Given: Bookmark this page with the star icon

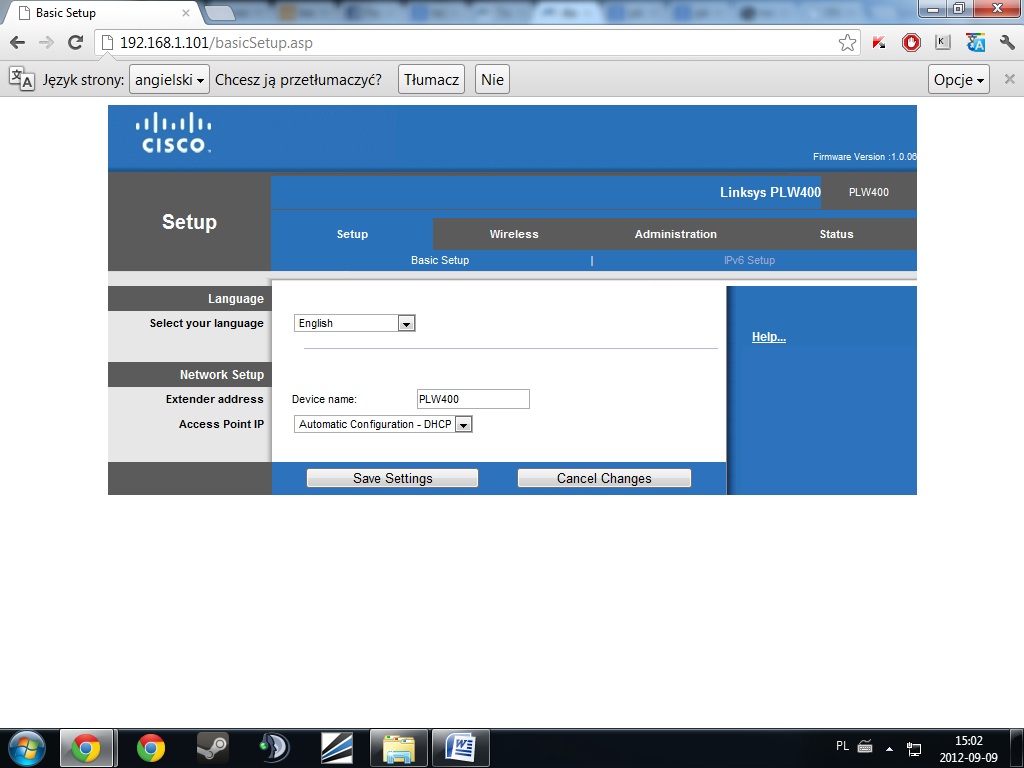Looking at the screenshot, I should point(847,43).
